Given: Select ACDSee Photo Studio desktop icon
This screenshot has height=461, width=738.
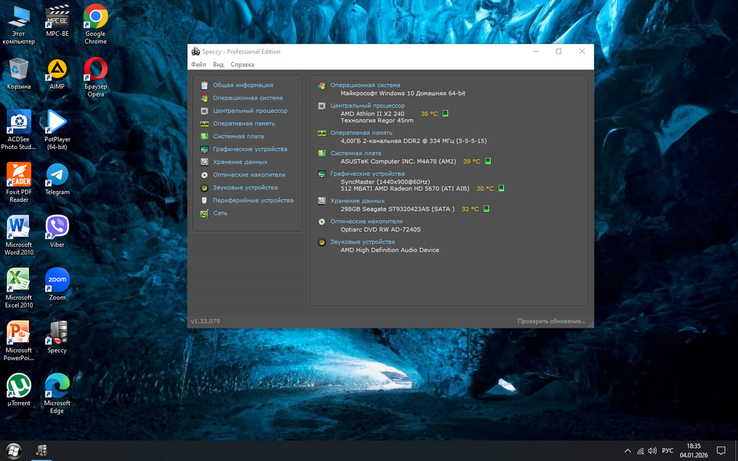Looking at the screenshot, I should [19, 129].
